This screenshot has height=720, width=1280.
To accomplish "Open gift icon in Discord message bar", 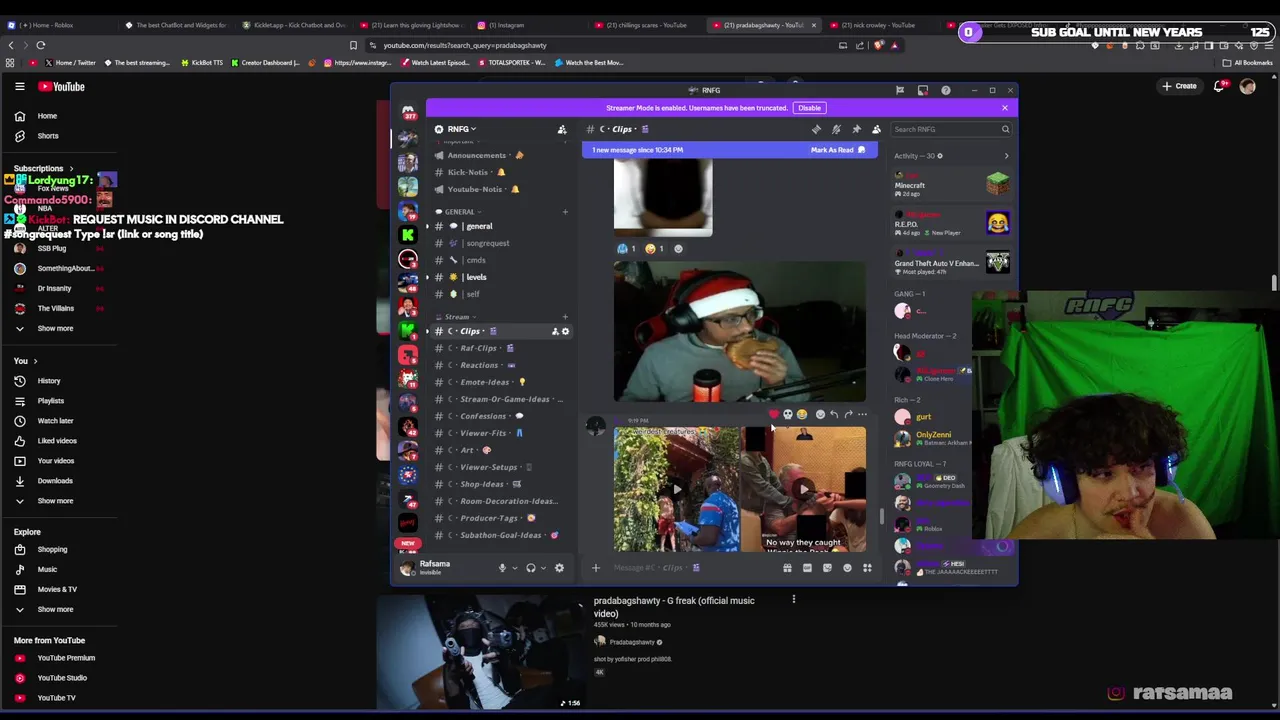I will point(787,568).
